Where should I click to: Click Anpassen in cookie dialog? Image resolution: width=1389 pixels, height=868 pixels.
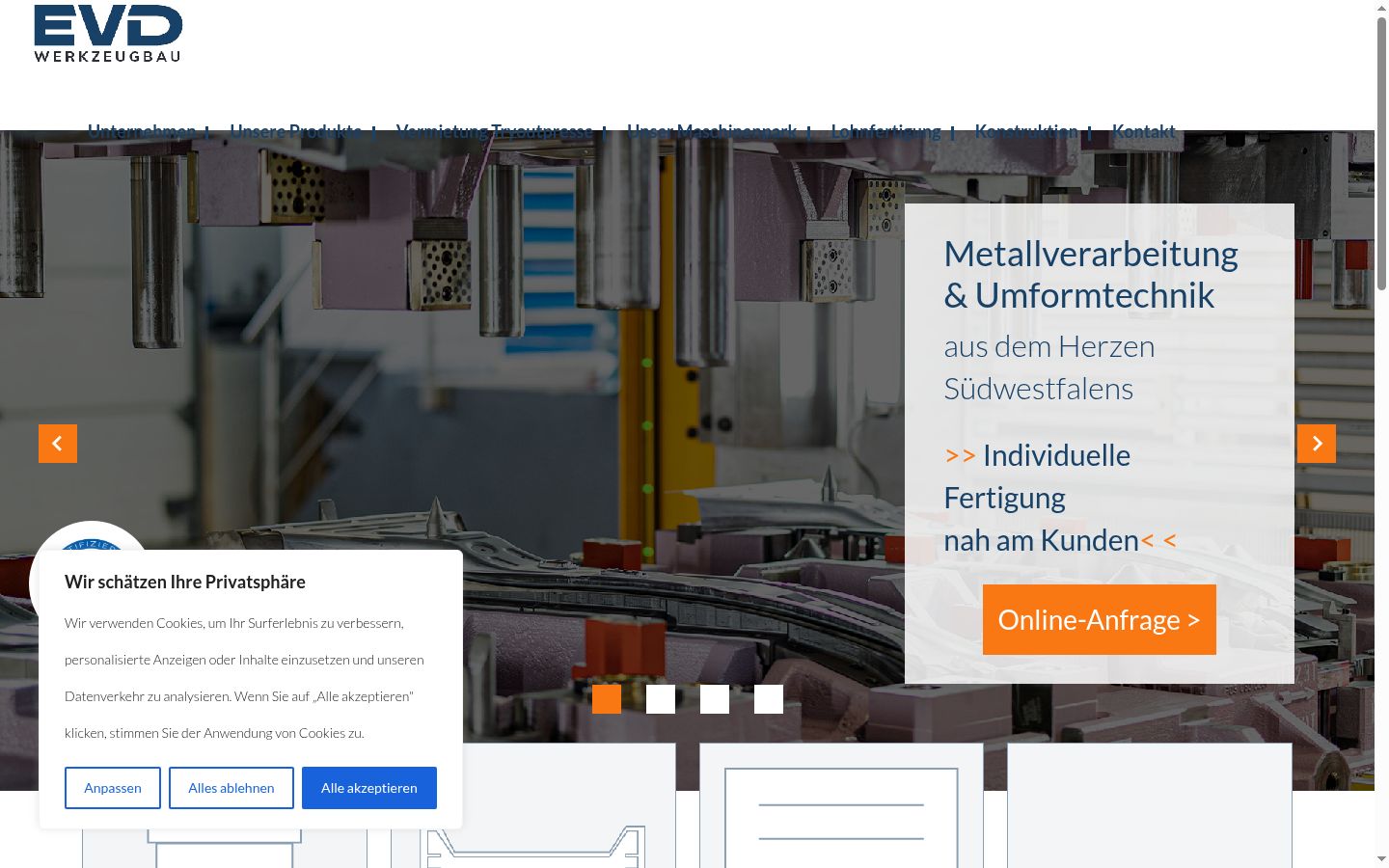pos(113,788)
